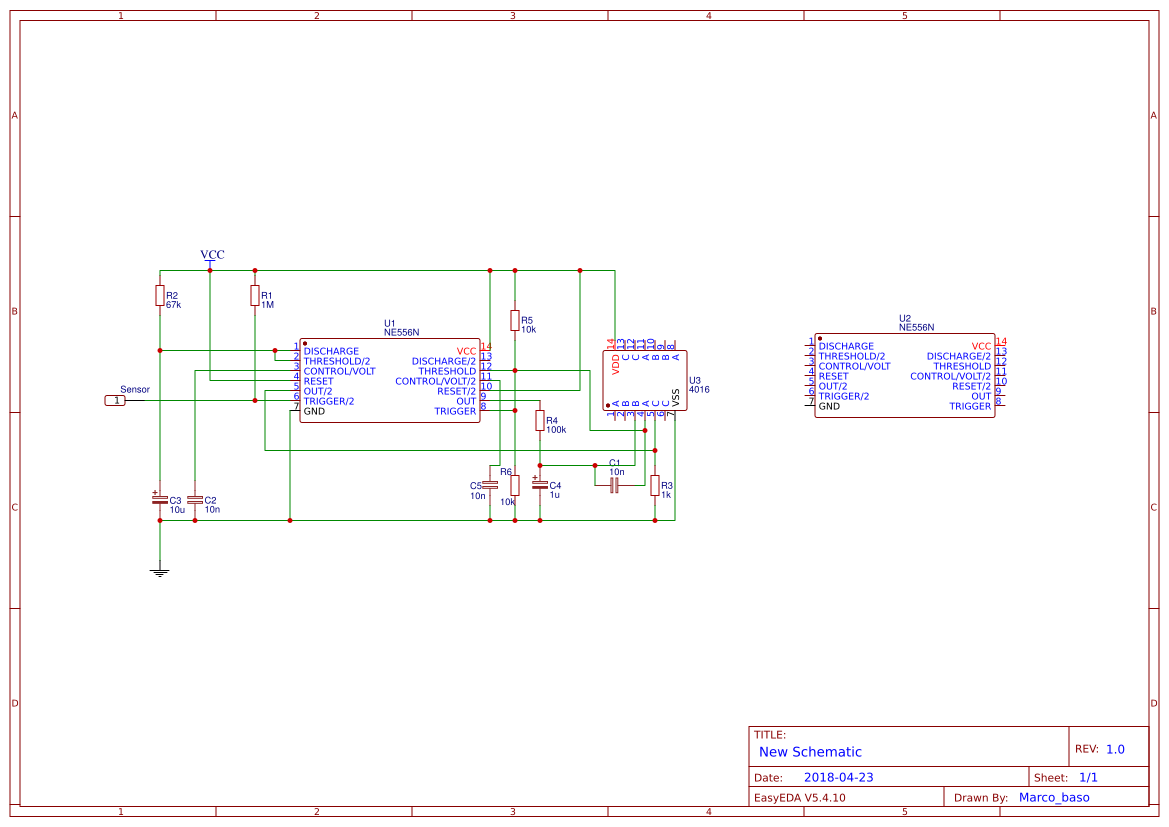Image resolution: width=1169 pixels, height=827 pixels.
Task: Click the Sensor label text
Action: click(x=135, y=389)
